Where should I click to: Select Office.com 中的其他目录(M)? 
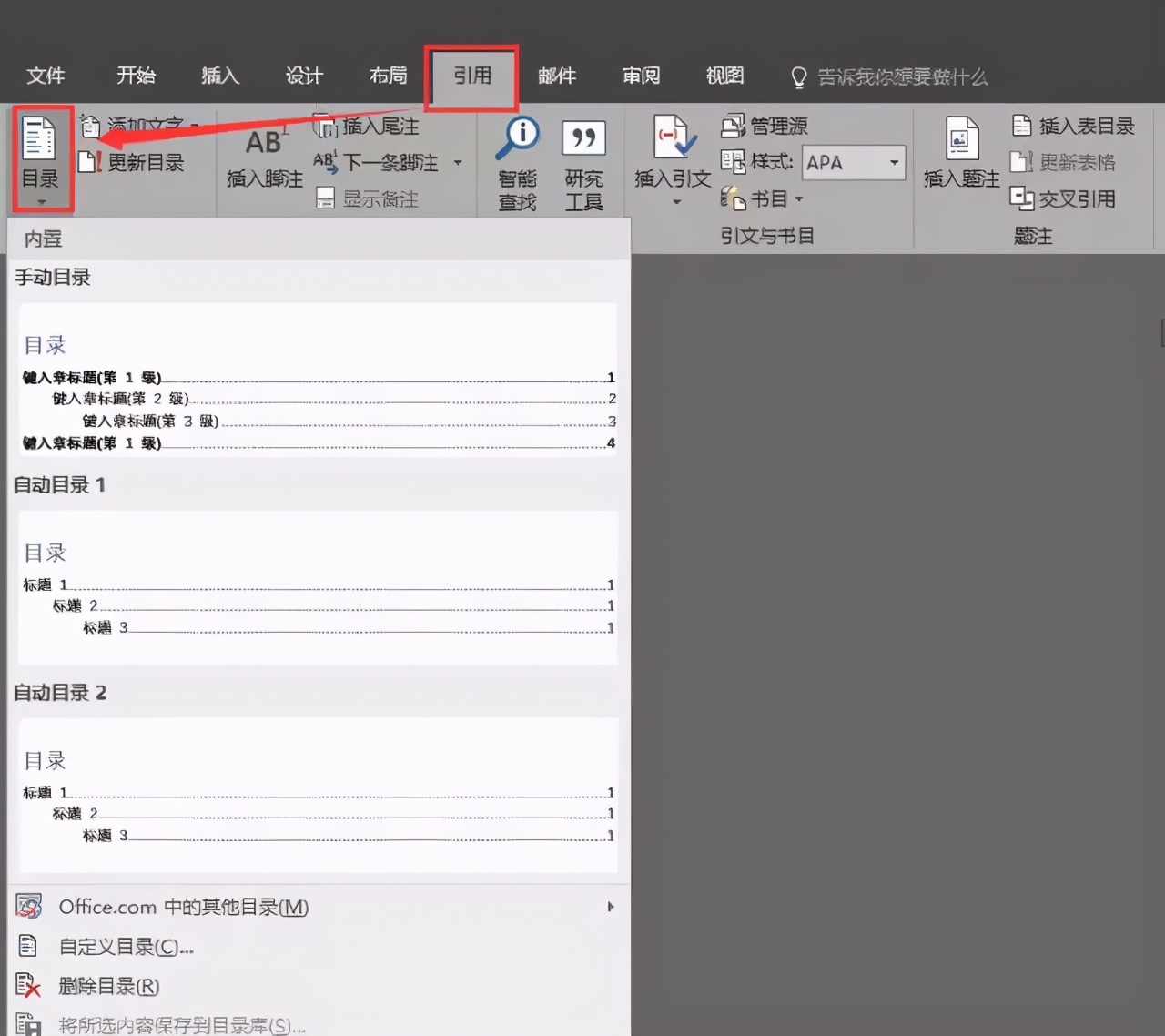[x=183, y=906]
